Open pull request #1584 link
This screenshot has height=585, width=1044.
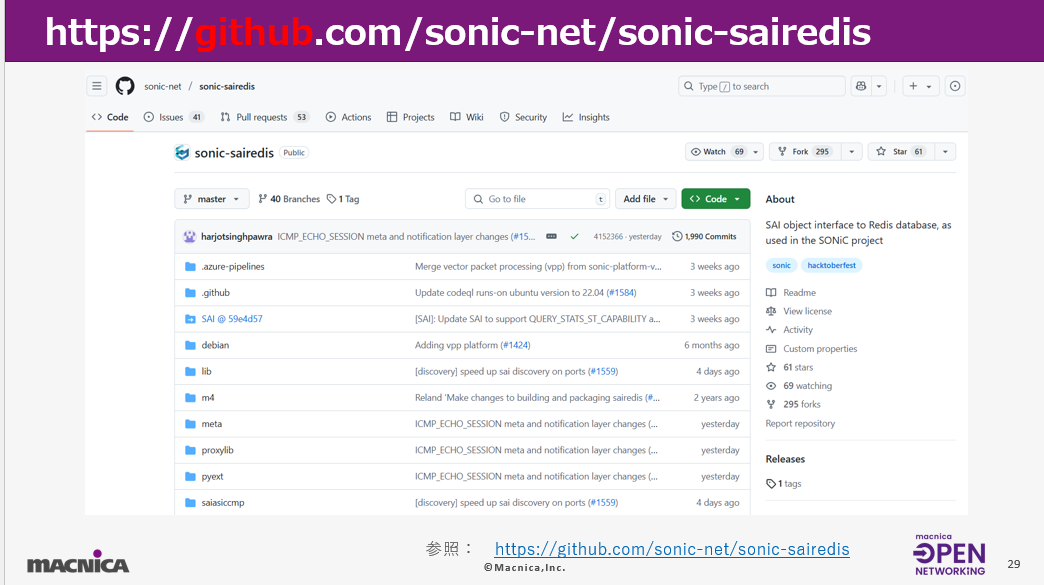click(621, 293)
